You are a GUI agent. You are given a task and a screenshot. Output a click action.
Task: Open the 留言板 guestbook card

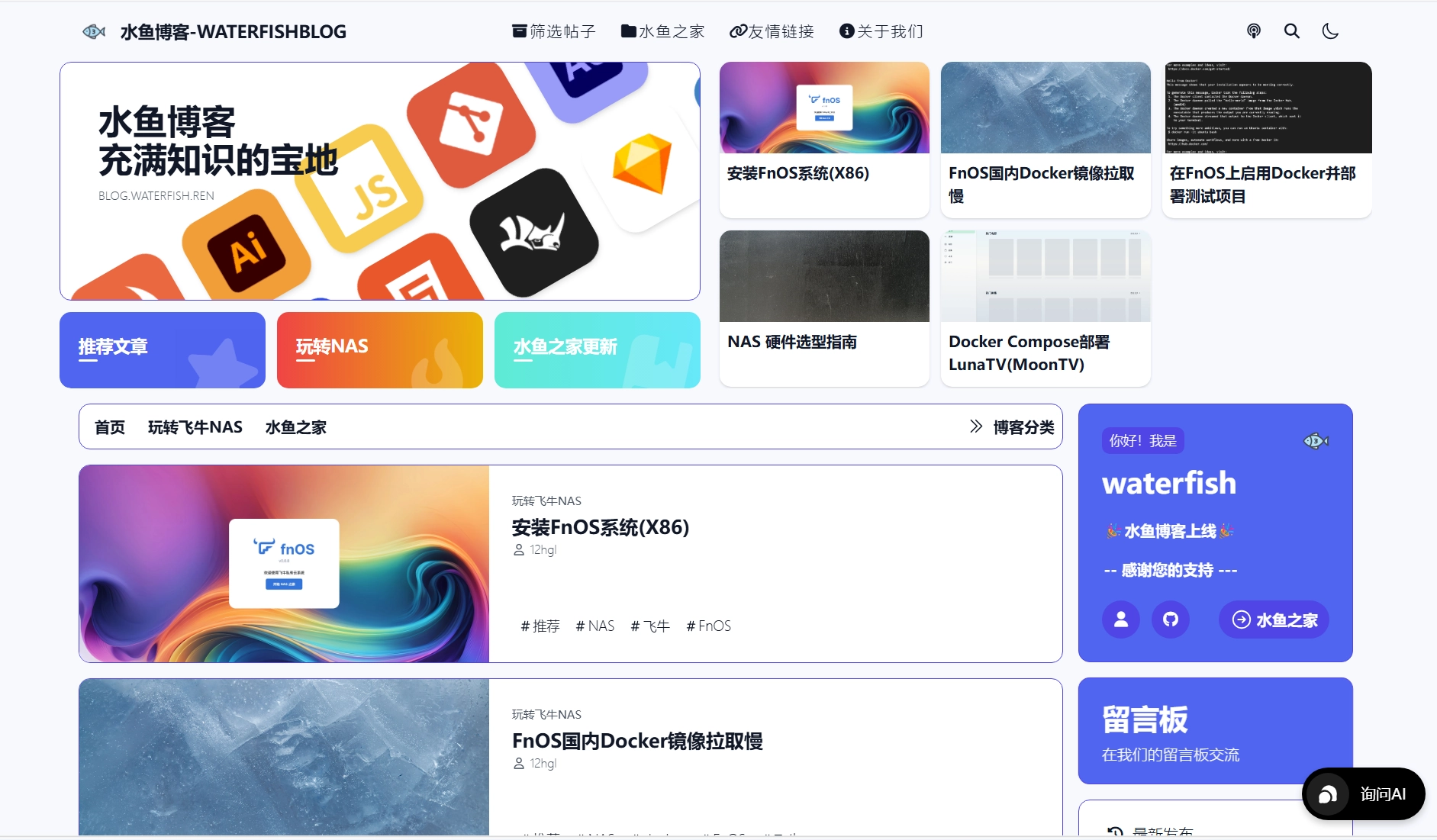tap(1216, 731)
